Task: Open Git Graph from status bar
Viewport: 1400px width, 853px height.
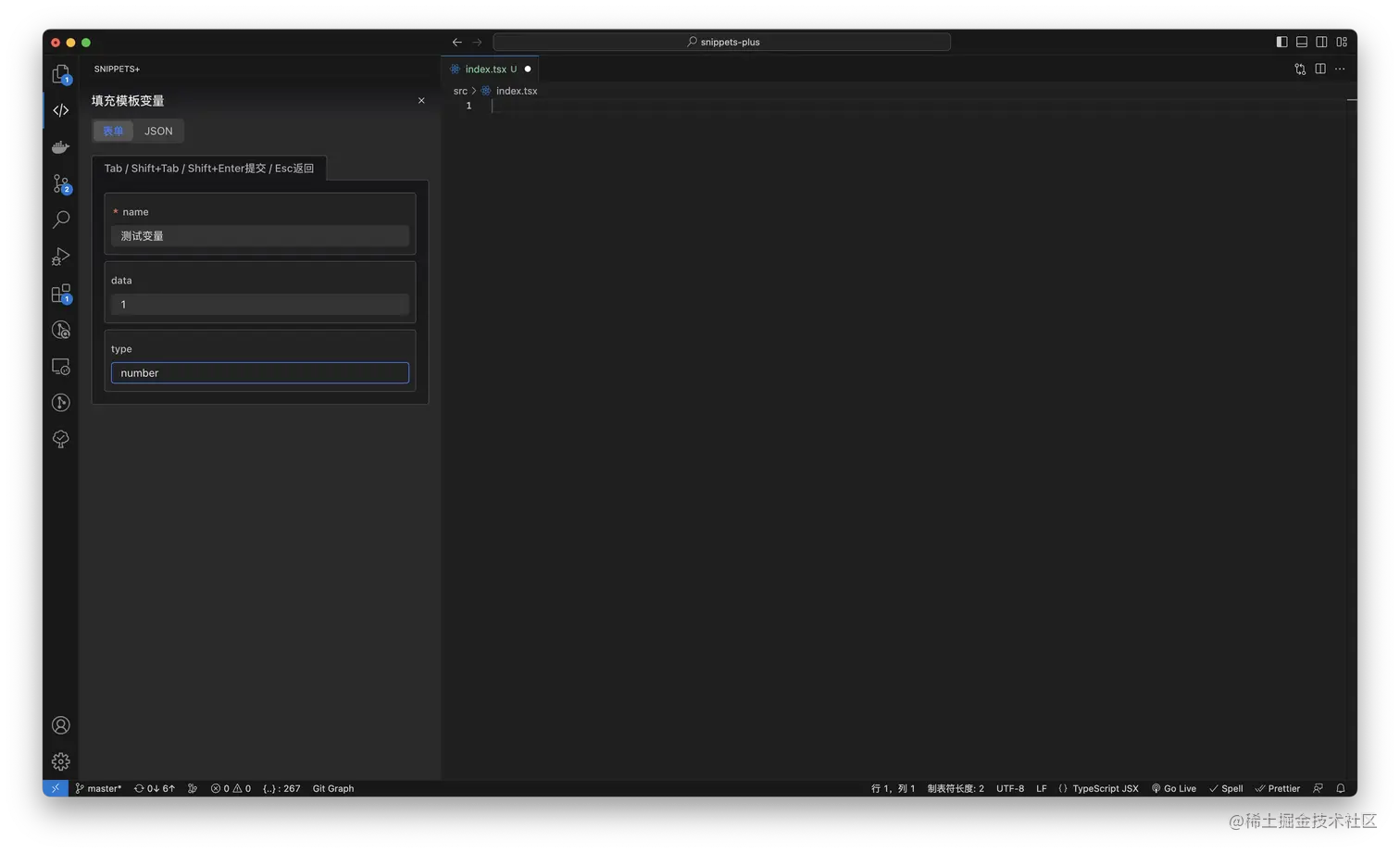Action: (x=333, y=788)
